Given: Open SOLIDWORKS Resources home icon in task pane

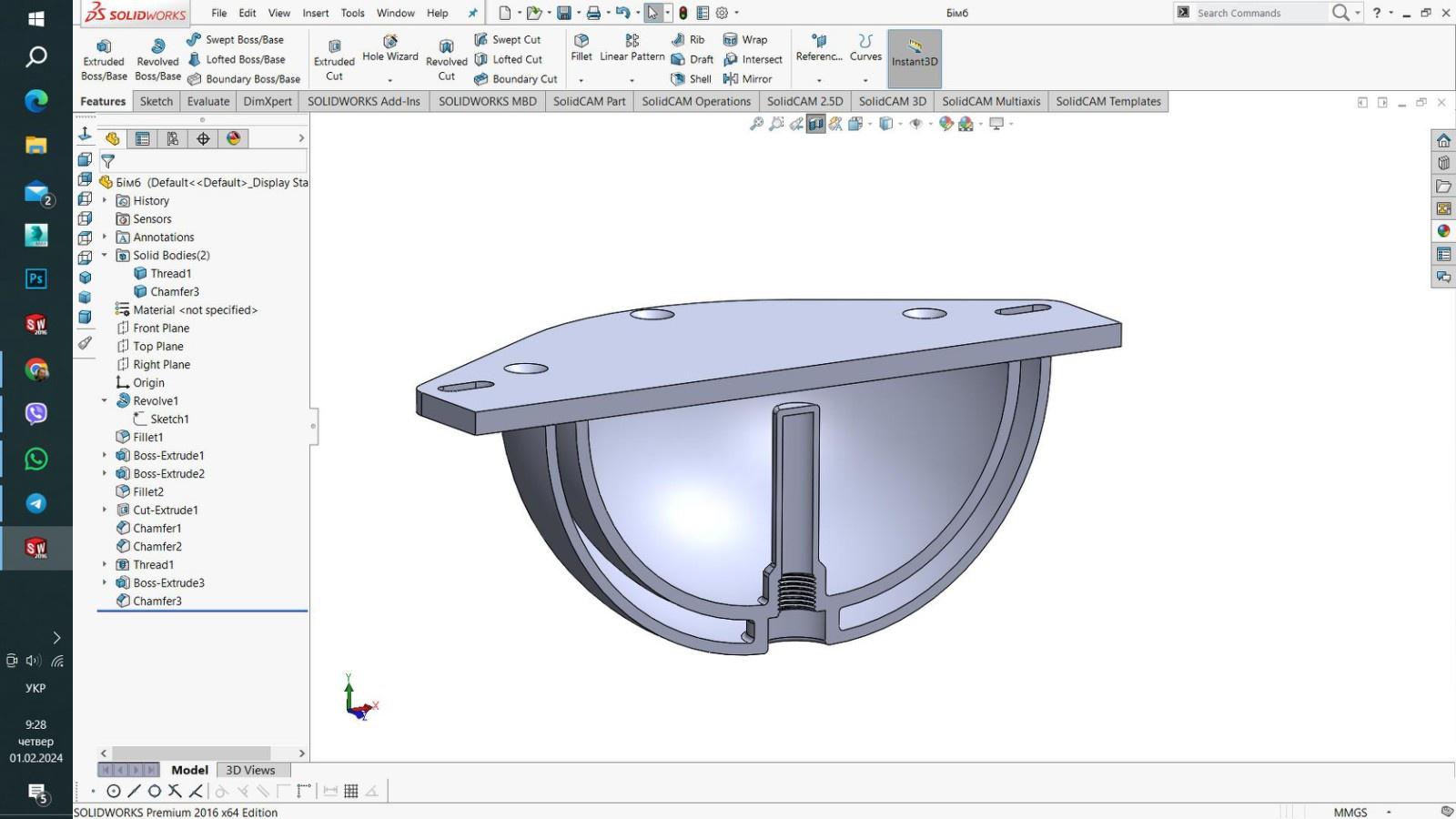Looking at the screenshot, I should click(1443, 140).
